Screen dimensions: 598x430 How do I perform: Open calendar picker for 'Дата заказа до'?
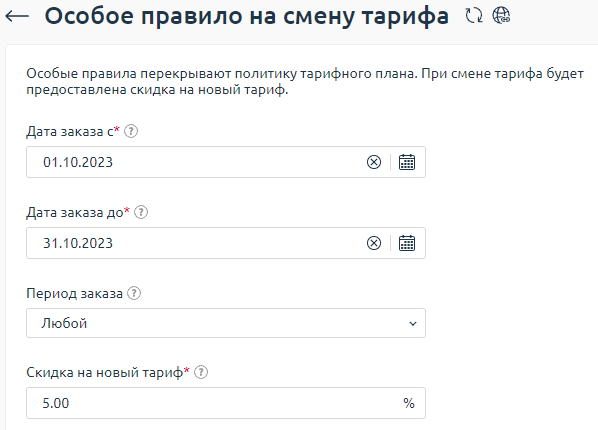[407, 243]
